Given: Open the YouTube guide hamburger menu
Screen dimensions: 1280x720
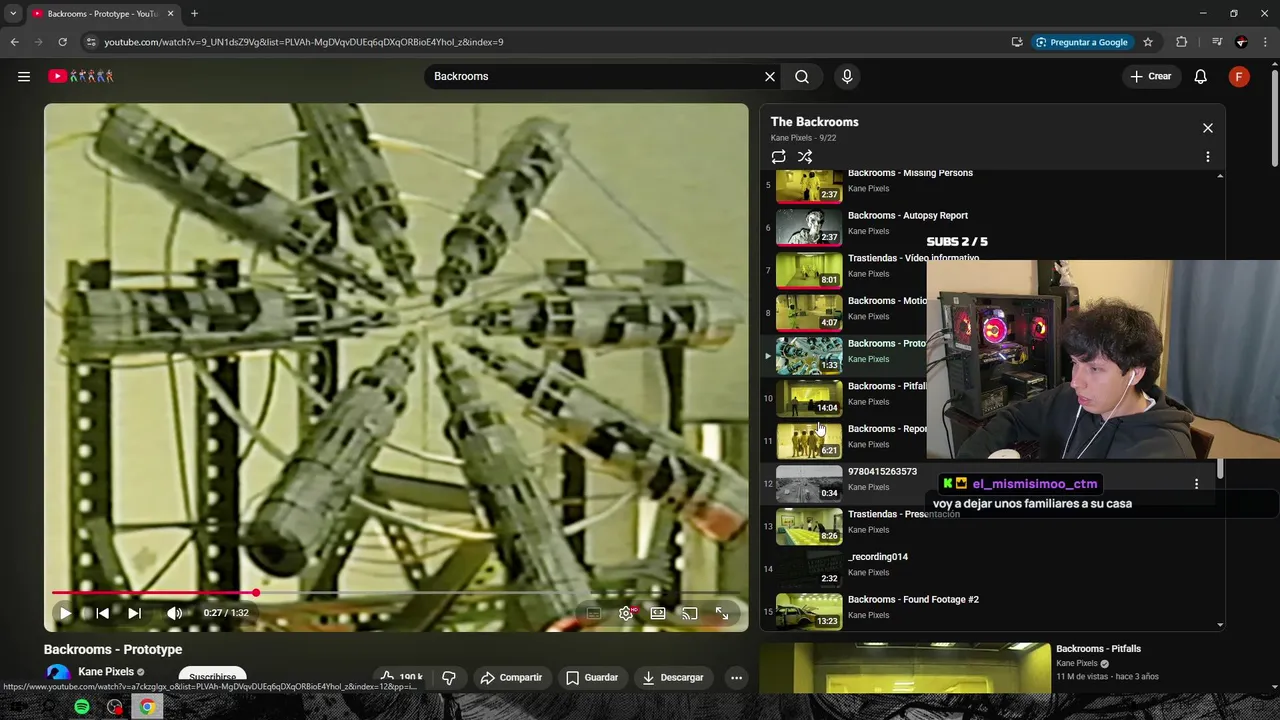Looking at the screenshot, I should click(24, 76).
